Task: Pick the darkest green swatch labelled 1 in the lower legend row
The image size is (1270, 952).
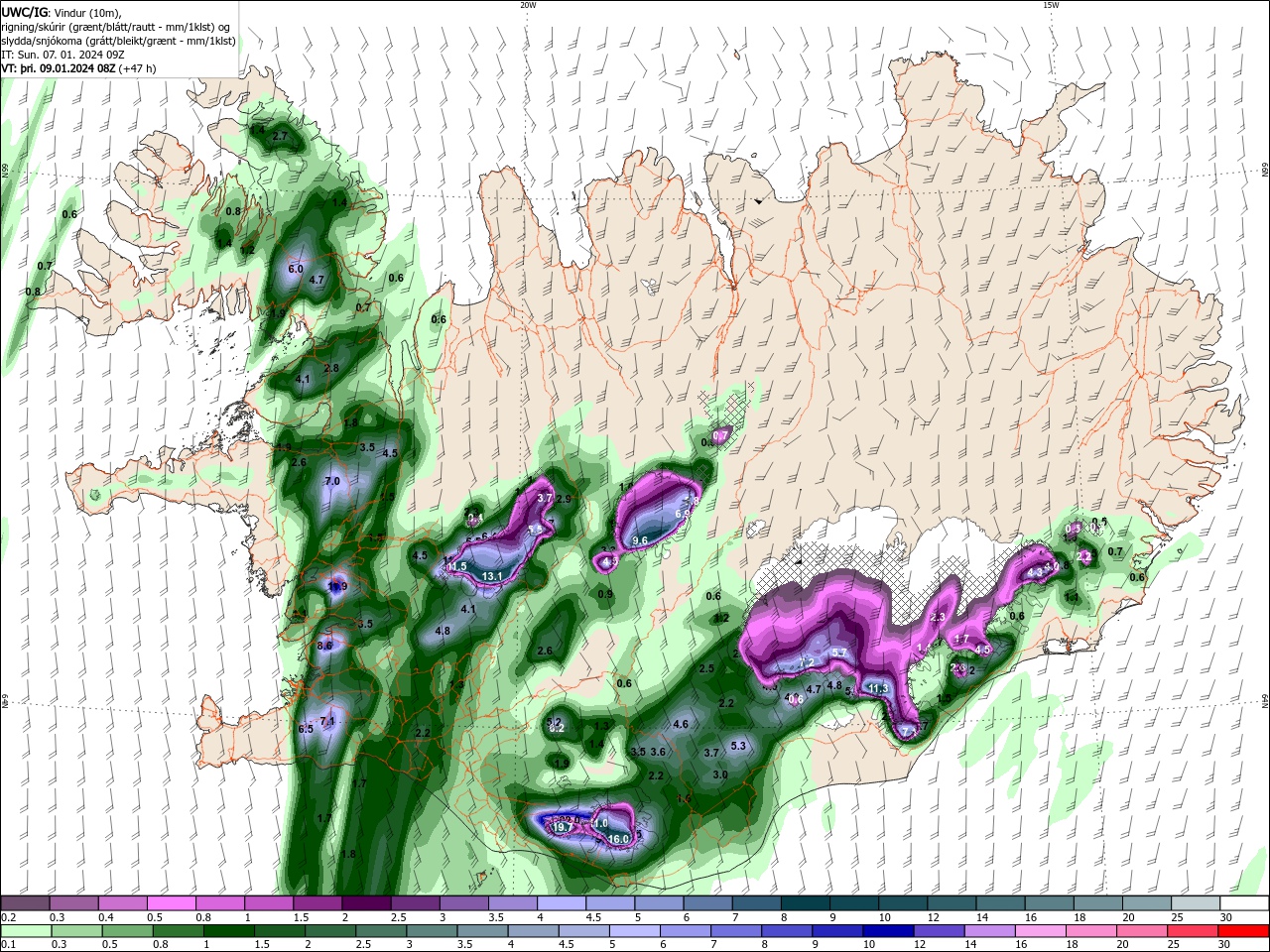Action: click(228, 931)
